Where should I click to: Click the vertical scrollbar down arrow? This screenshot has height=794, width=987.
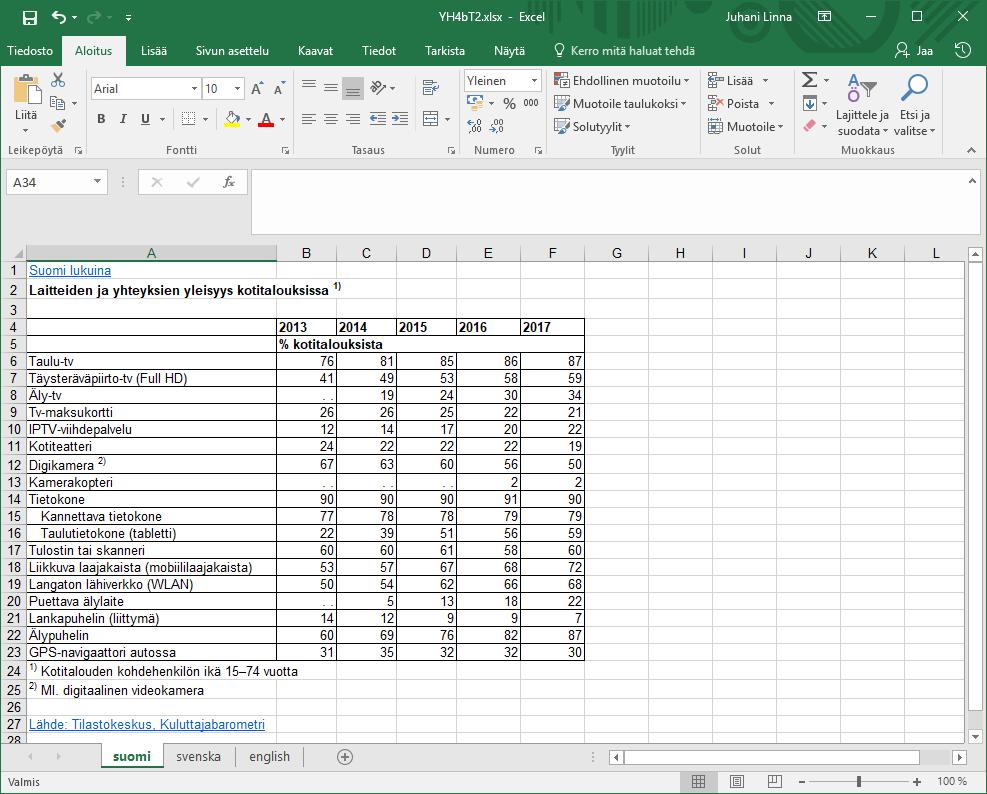coord(975,736)
